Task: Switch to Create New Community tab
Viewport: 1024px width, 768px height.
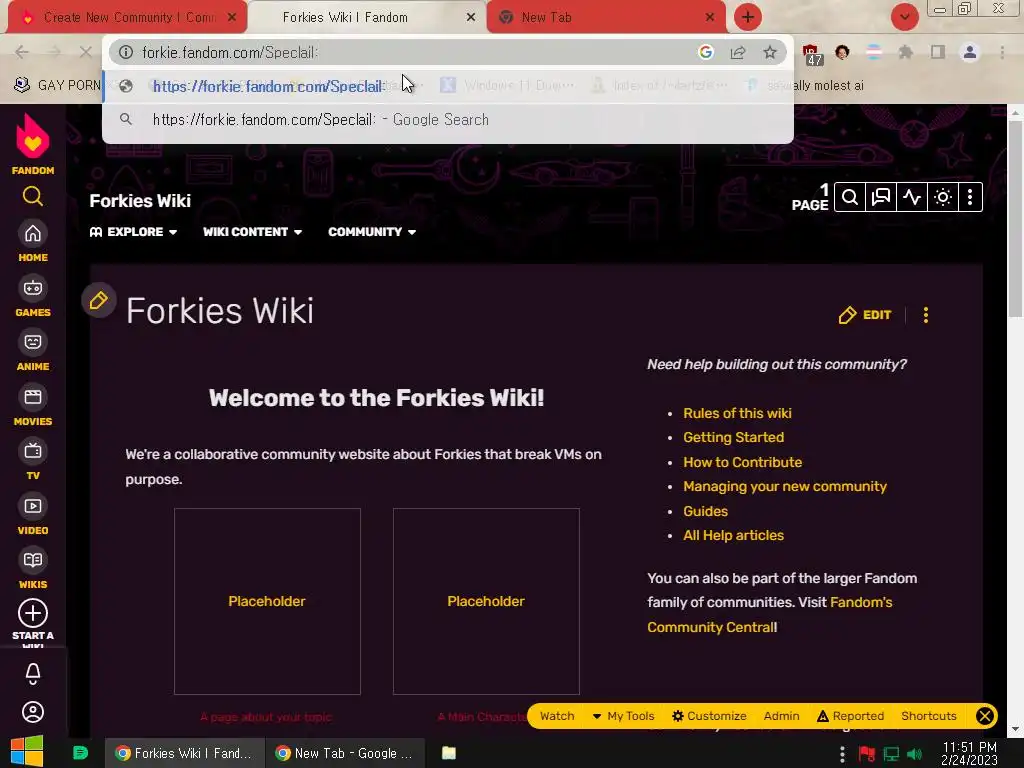Action: [127, 18]
